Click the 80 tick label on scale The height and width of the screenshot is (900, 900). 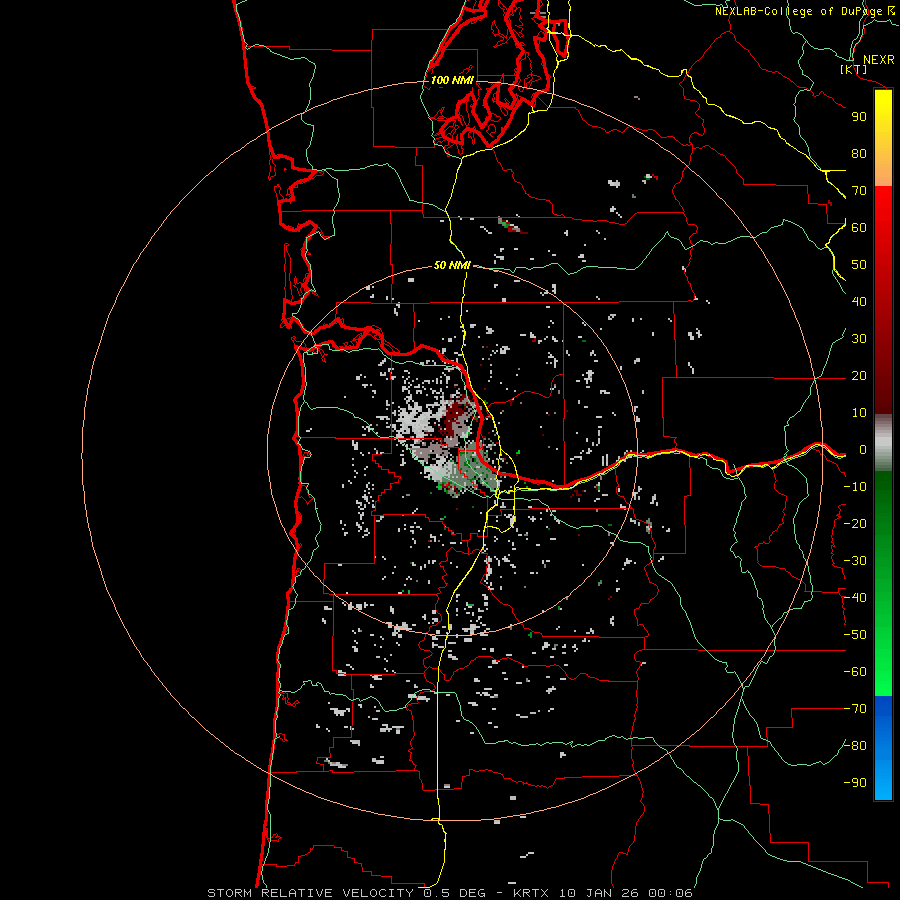point(859,154)
